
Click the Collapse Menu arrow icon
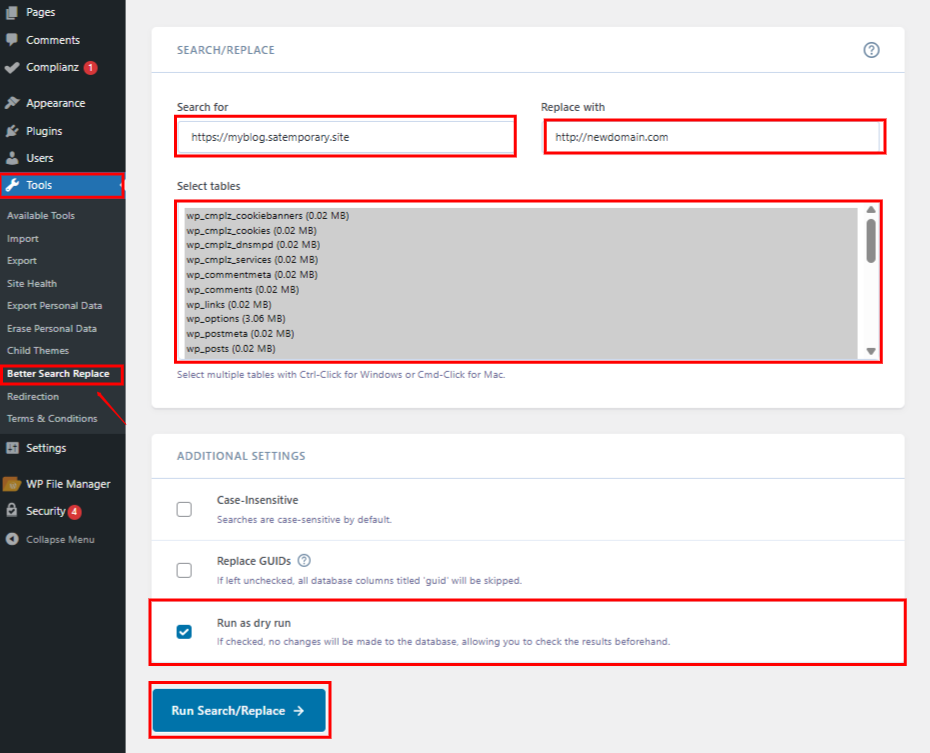[12, 539]
